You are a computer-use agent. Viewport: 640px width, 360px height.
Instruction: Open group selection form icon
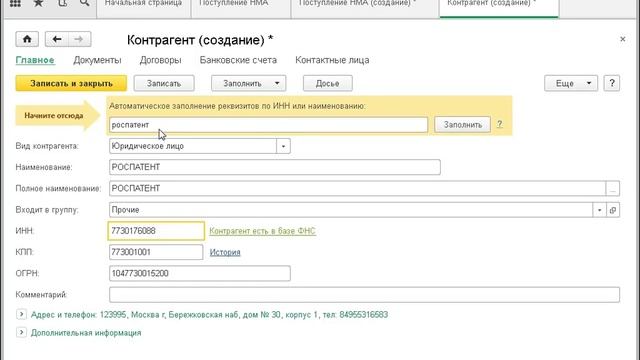[x=613, y=210]
